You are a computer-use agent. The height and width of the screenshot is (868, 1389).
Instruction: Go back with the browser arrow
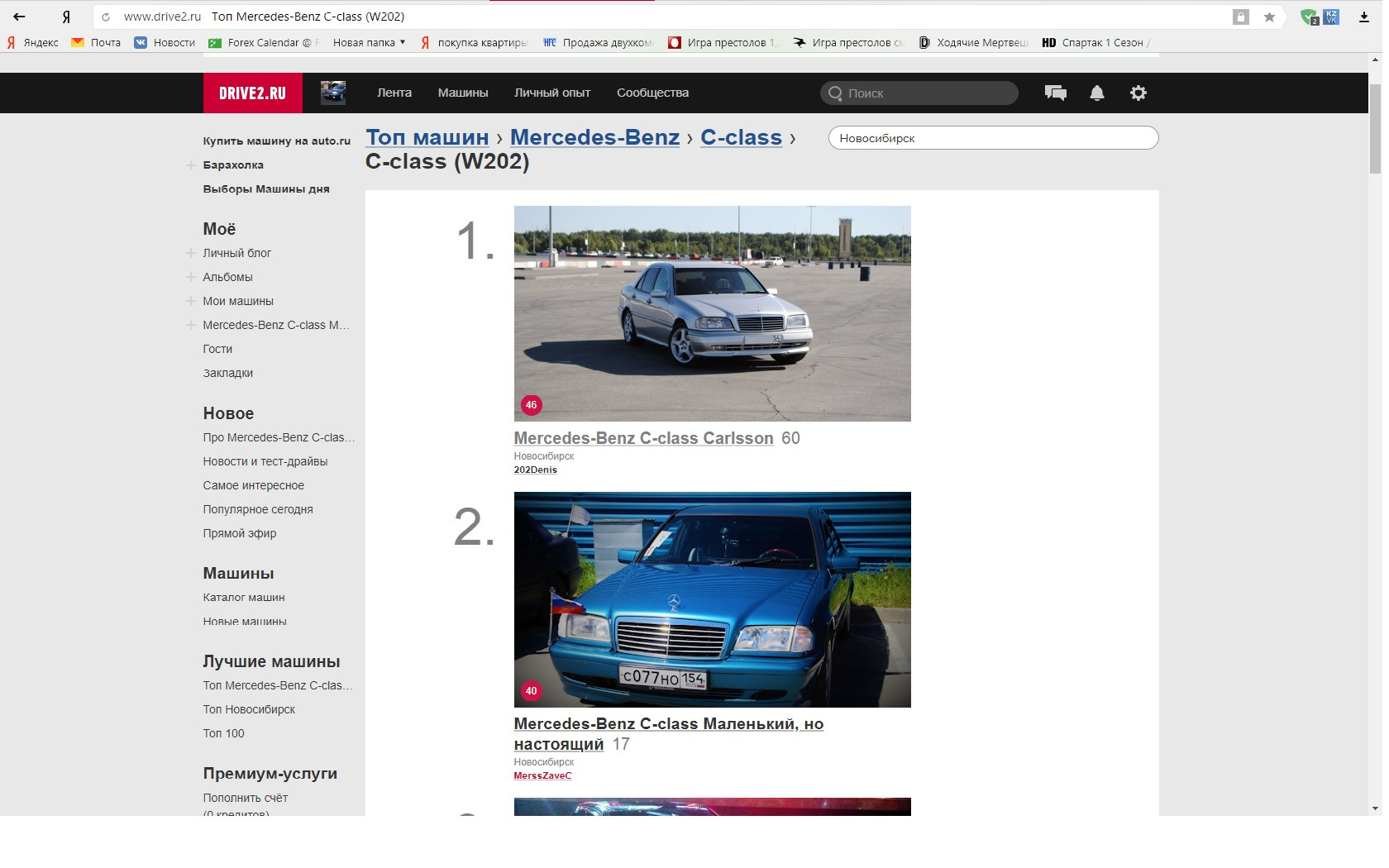[x=19, y=17]
